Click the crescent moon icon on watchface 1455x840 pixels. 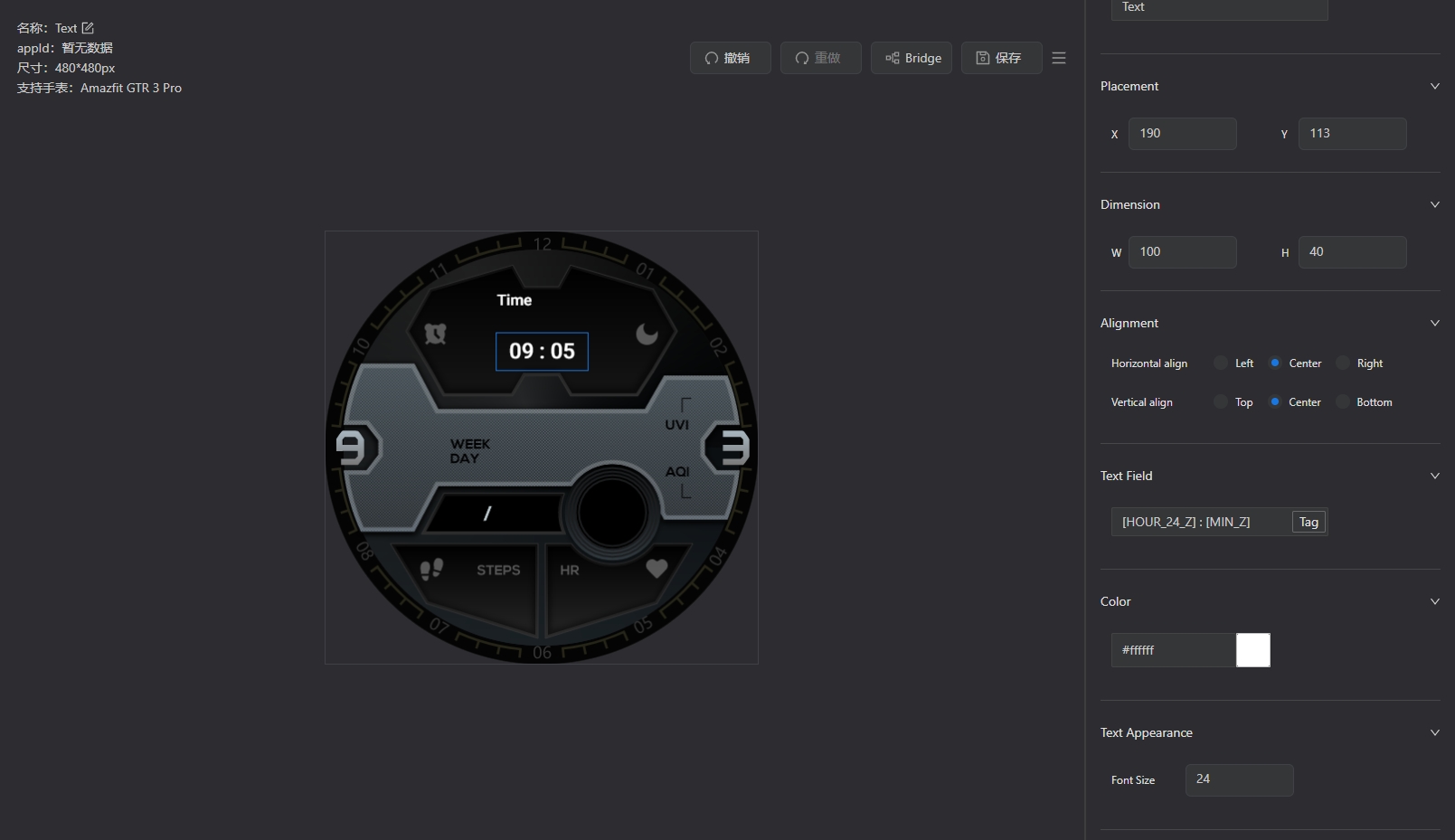pos(647,334)
